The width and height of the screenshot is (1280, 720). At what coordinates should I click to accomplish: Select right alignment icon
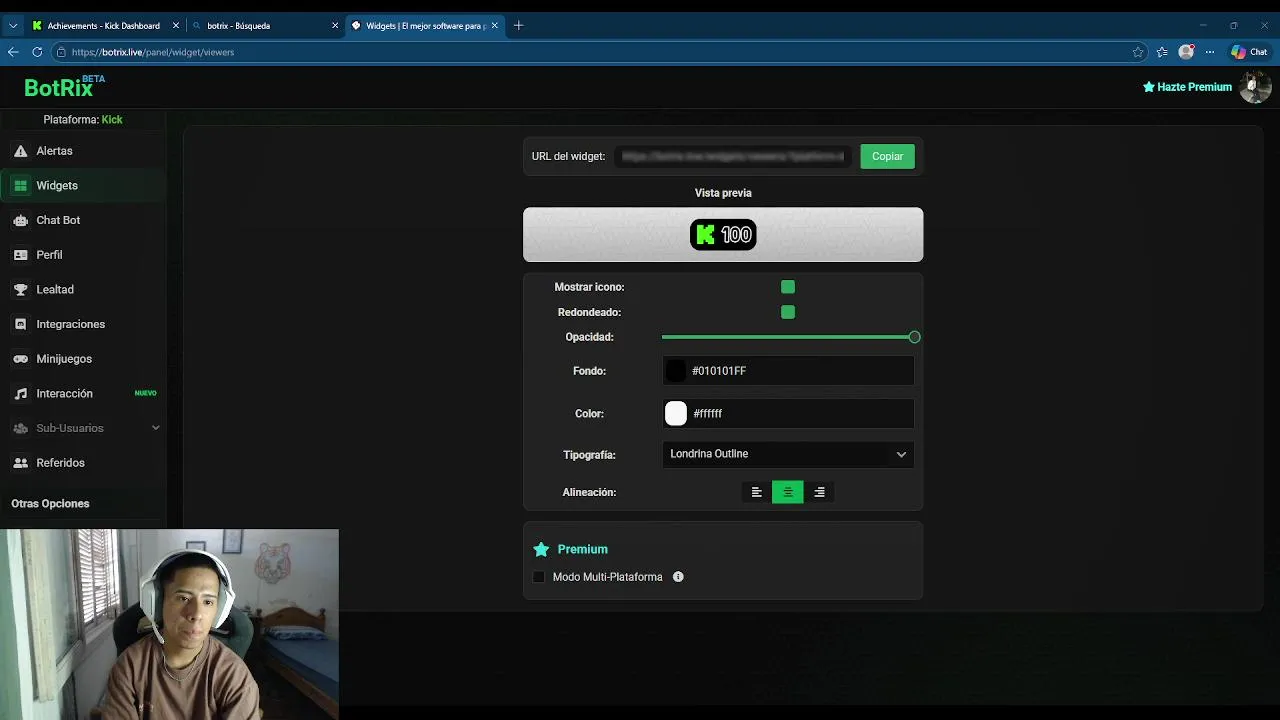(x=819, y=492)
